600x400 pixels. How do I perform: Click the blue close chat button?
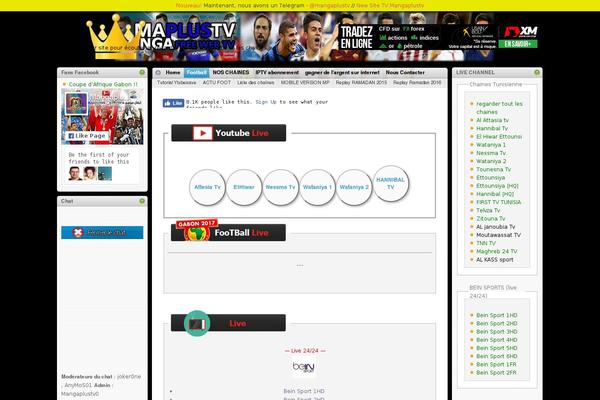pyautogui.click(x=102, y=232)
